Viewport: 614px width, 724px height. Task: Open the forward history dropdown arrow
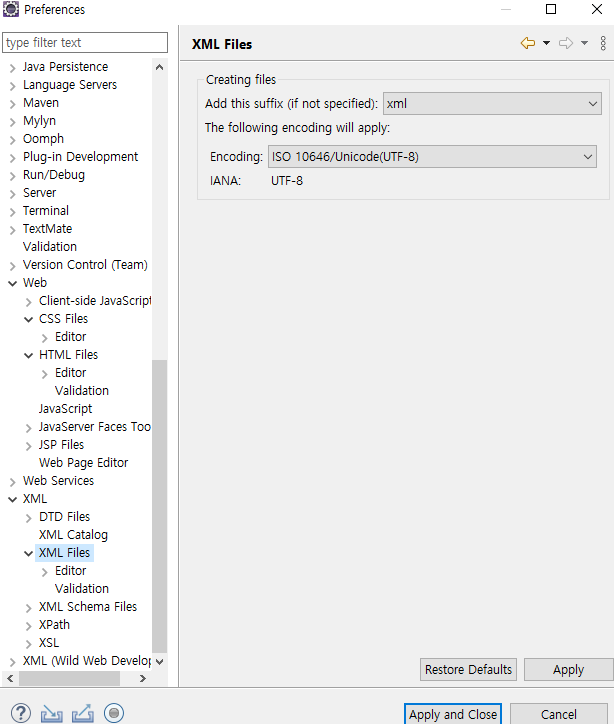pos(584,43)
